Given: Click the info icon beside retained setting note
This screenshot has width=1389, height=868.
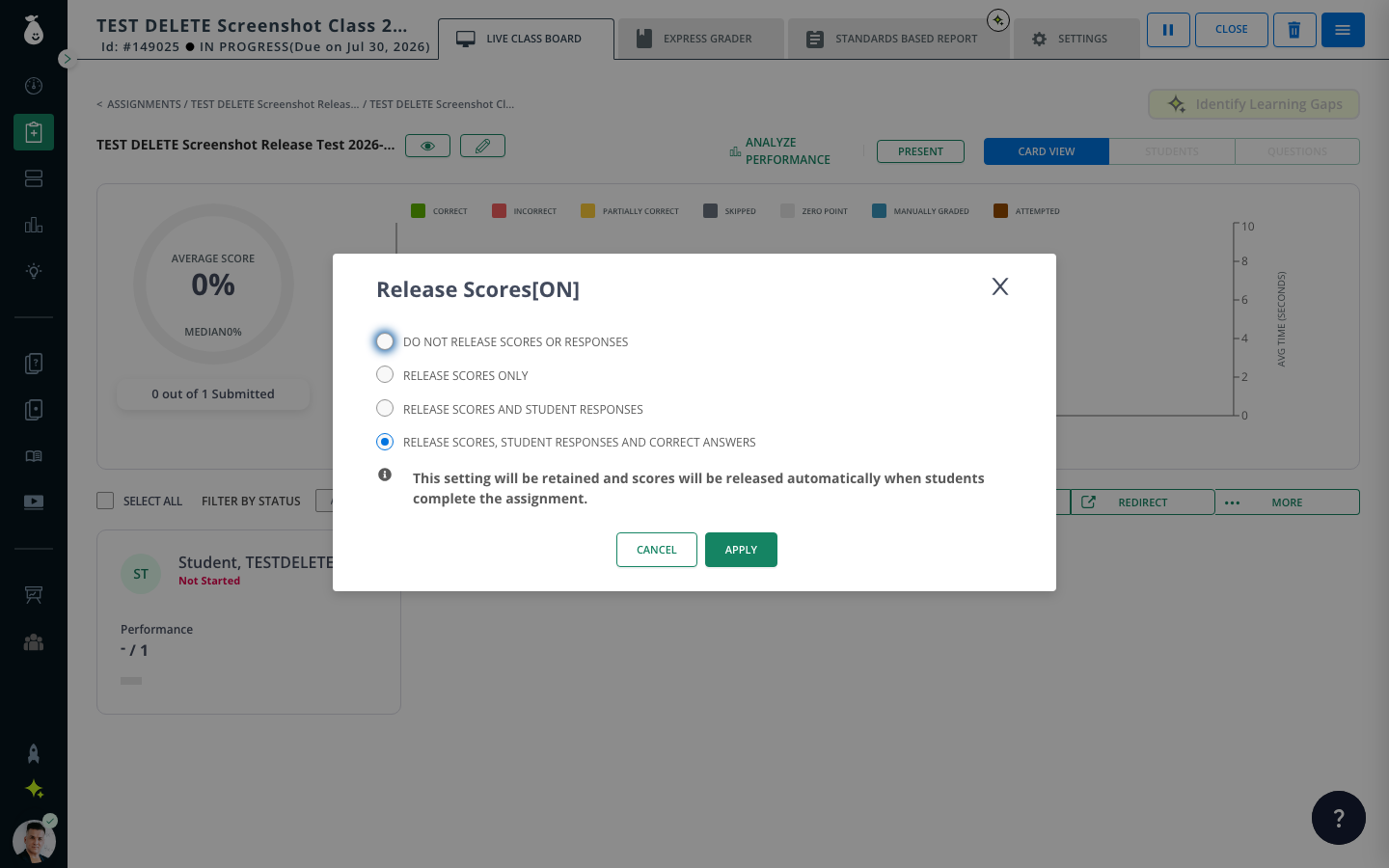Looking at the screenshot, I should tap(385, 475).
